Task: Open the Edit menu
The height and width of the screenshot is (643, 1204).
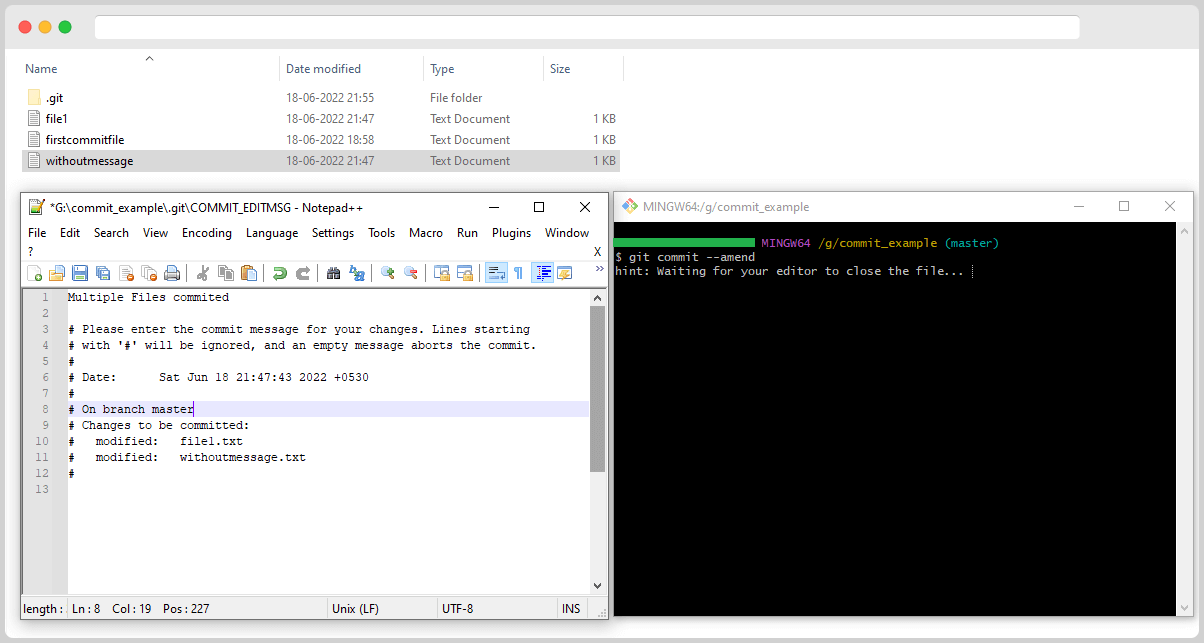Action: pos(70,233)
